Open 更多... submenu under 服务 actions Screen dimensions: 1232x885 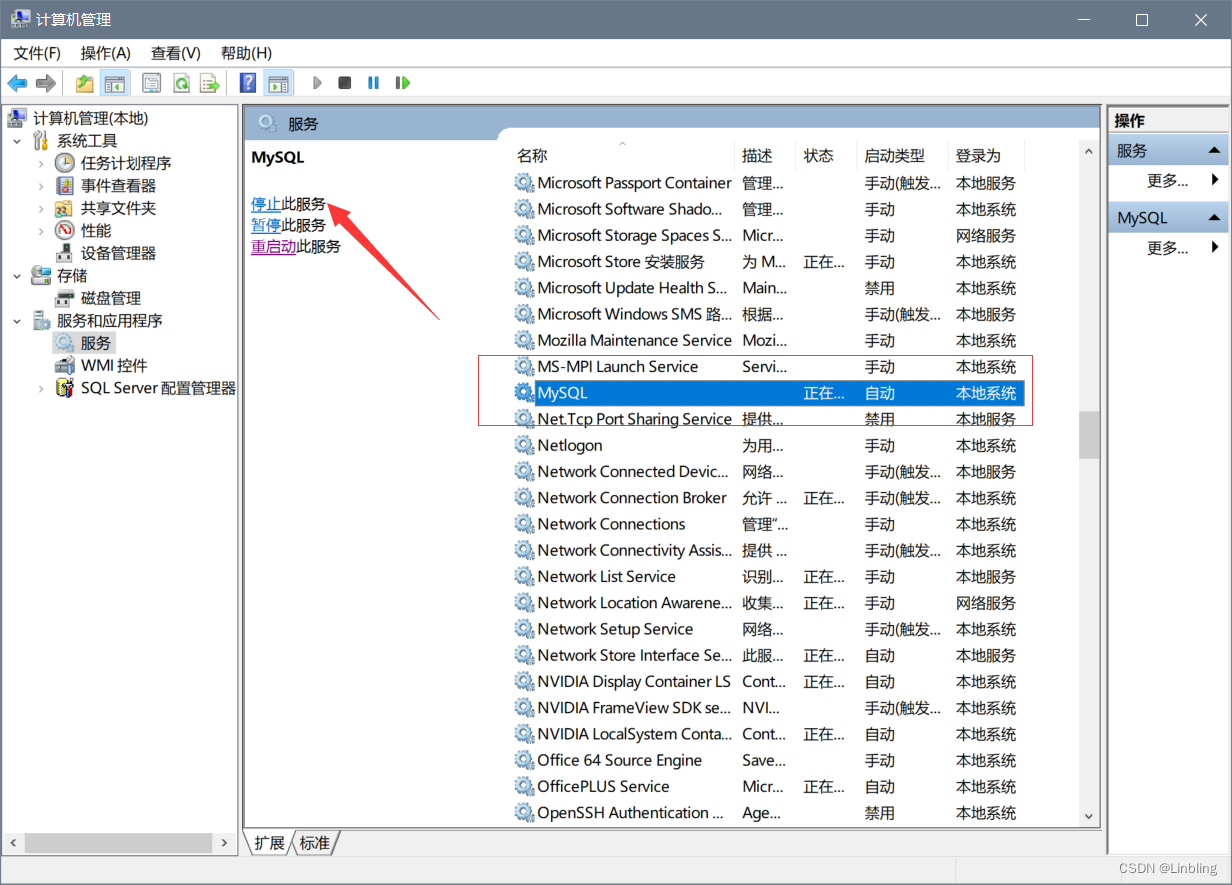1168,181
